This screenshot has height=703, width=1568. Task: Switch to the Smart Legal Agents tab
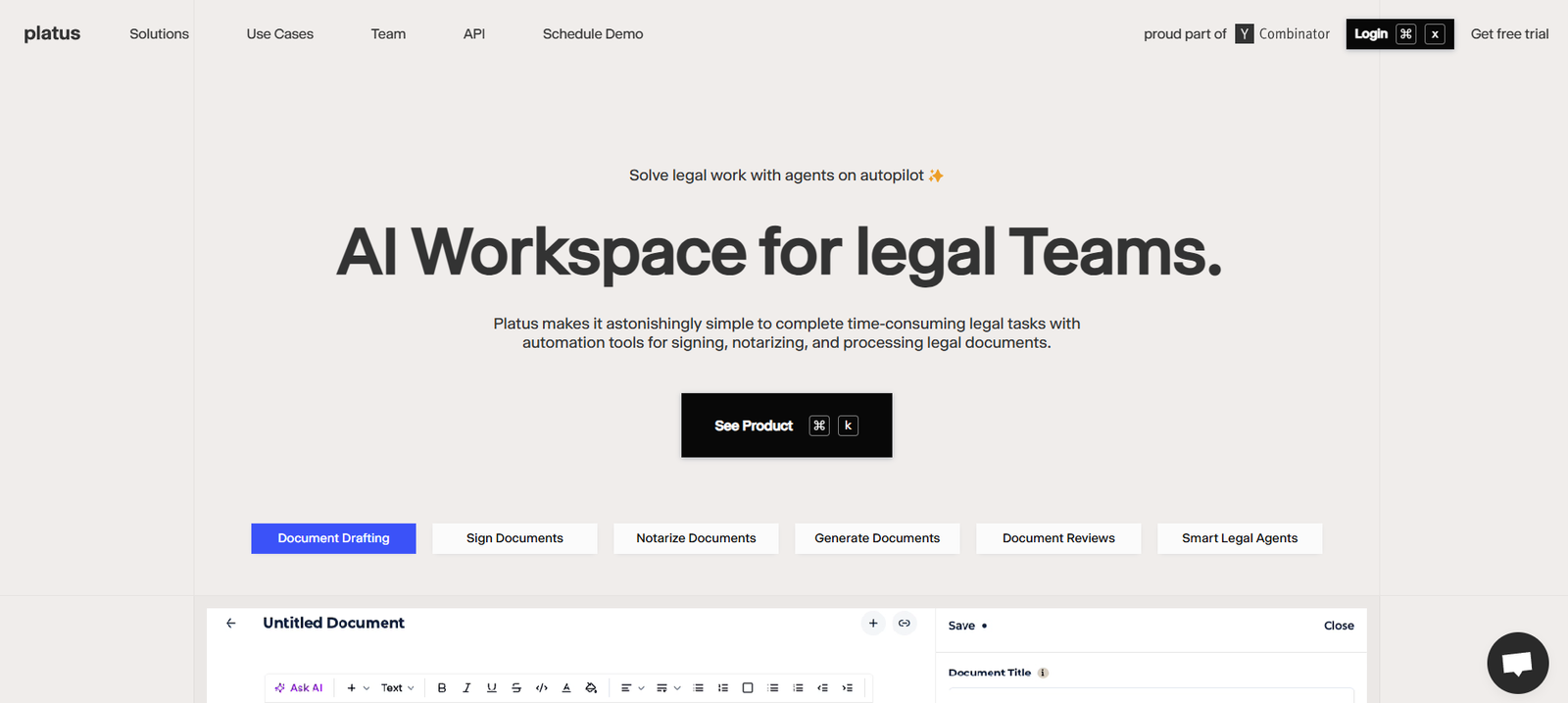click(x=1239, y=538)
